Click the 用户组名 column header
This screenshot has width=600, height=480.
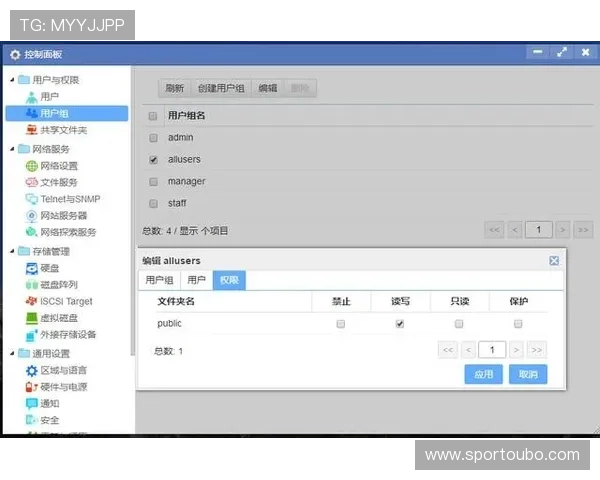[187, 116]
